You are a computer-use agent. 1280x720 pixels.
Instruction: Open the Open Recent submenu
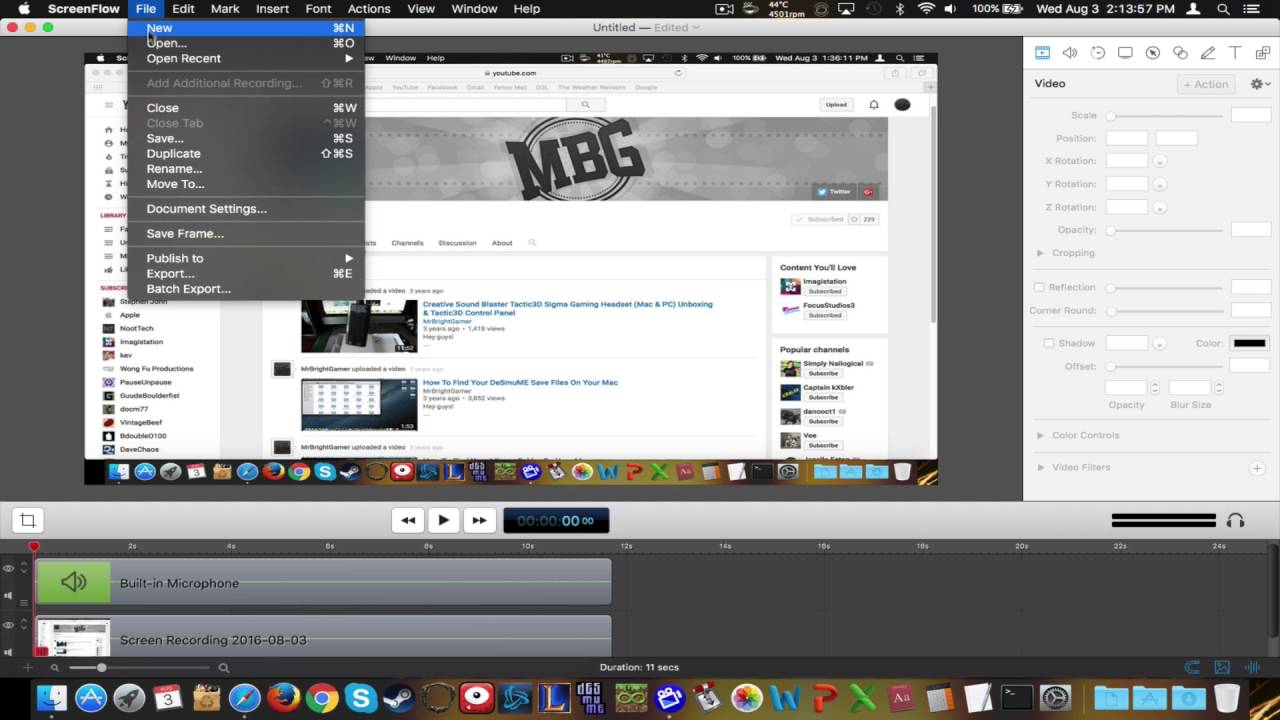tap(246, 58)
